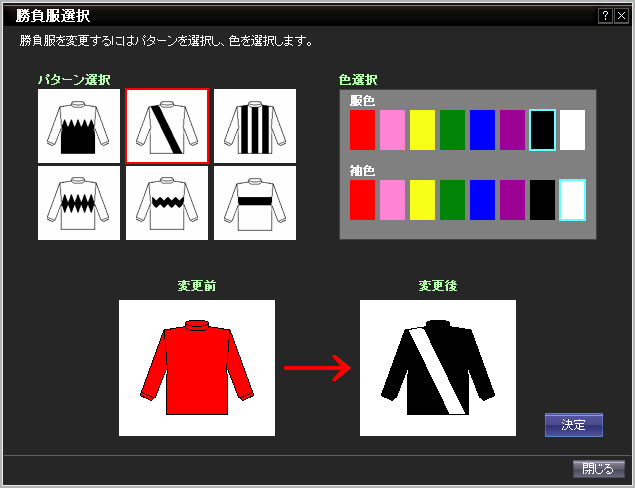Pick black for 袖色 sleeve color
This screenshot has width=635, height=488.
click(x=542, y=200)
